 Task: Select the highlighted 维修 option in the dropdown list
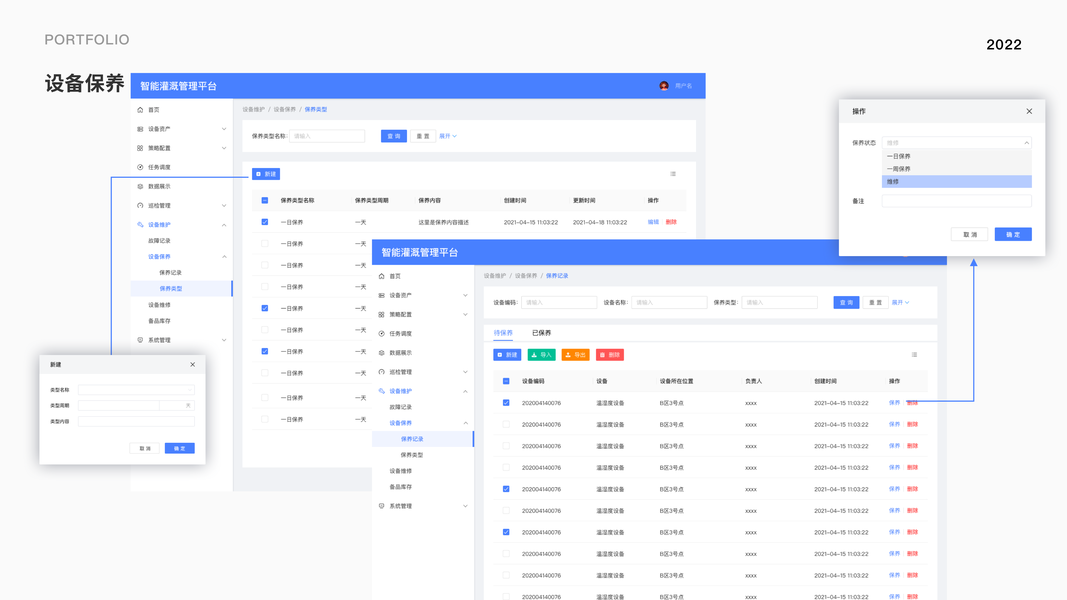tap(957, 182)
